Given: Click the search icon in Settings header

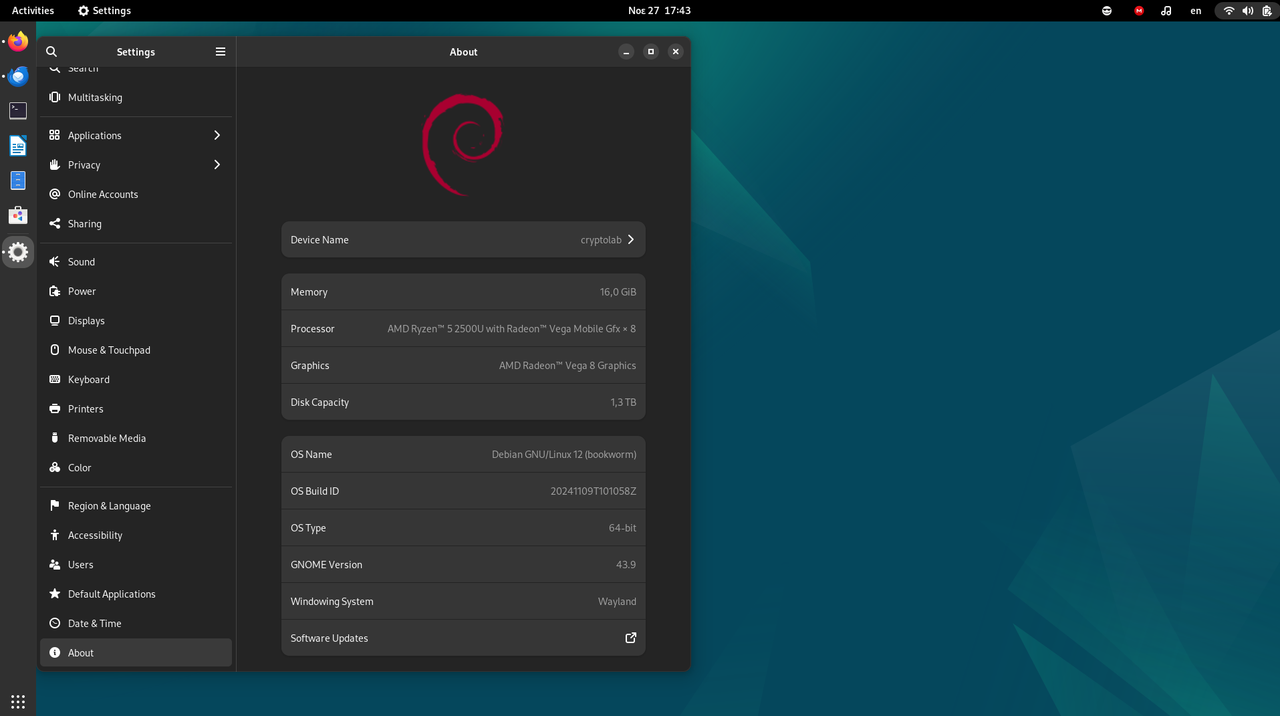Looking at the screenshot, I should click(x=52, y=52).
